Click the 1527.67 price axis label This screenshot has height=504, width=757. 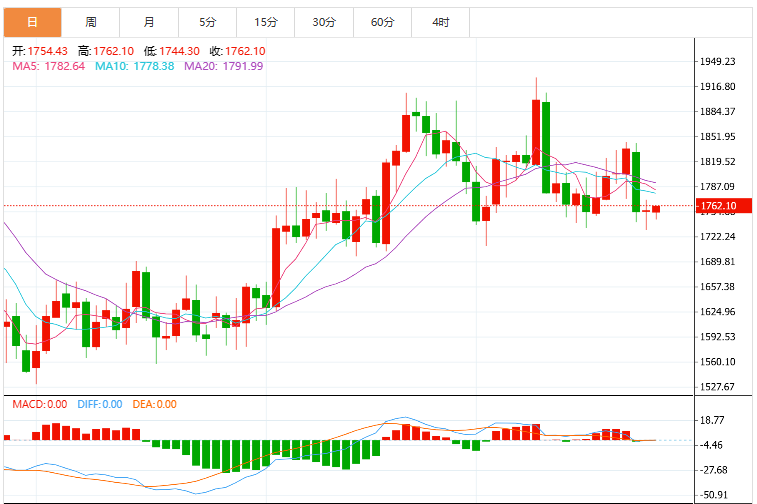[718, 387]
